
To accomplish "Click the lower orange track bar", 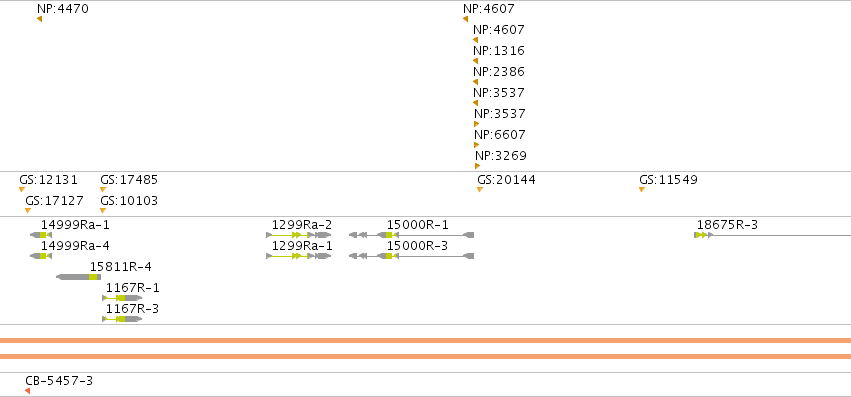I will click(x=426, y=356).
